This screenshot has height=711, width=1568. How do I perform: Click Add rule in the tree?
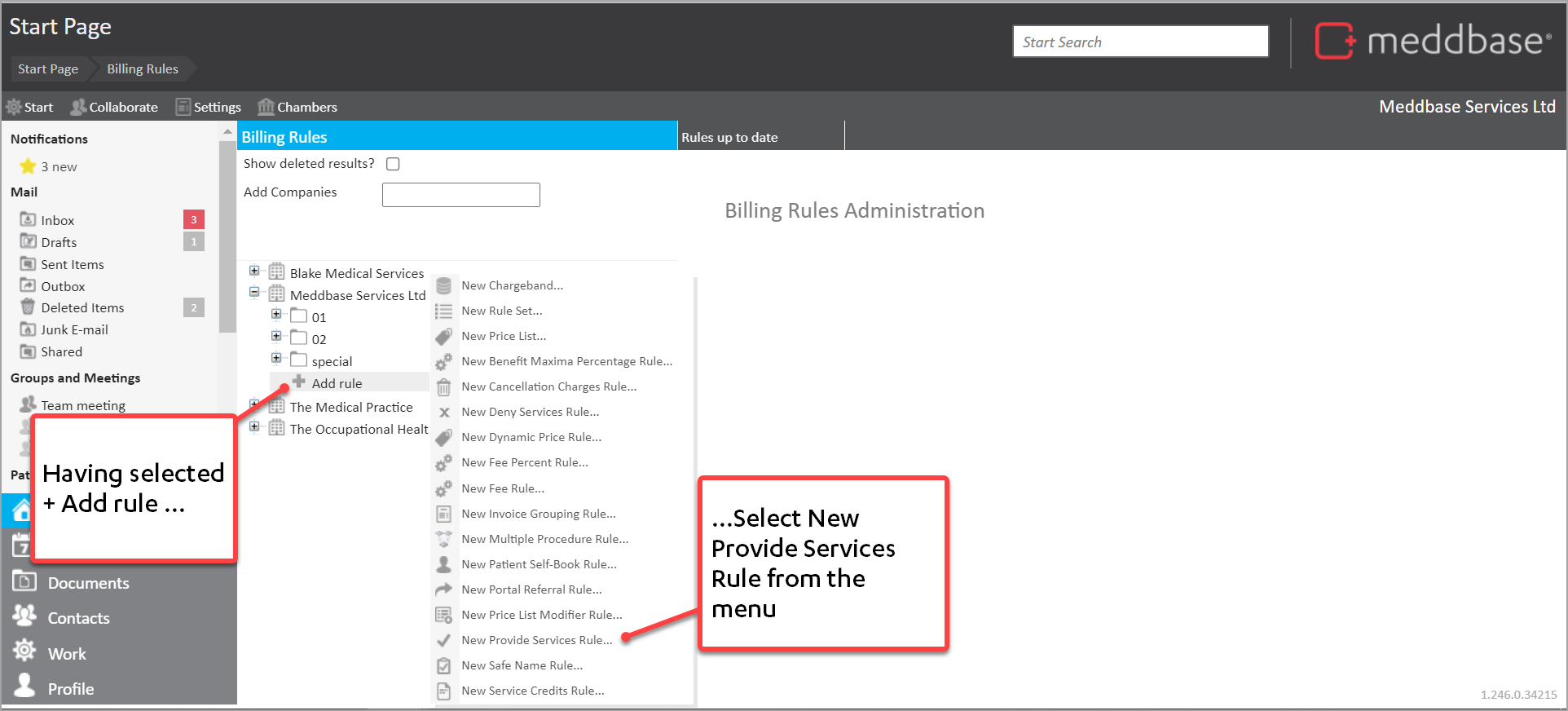pos(337,383)
